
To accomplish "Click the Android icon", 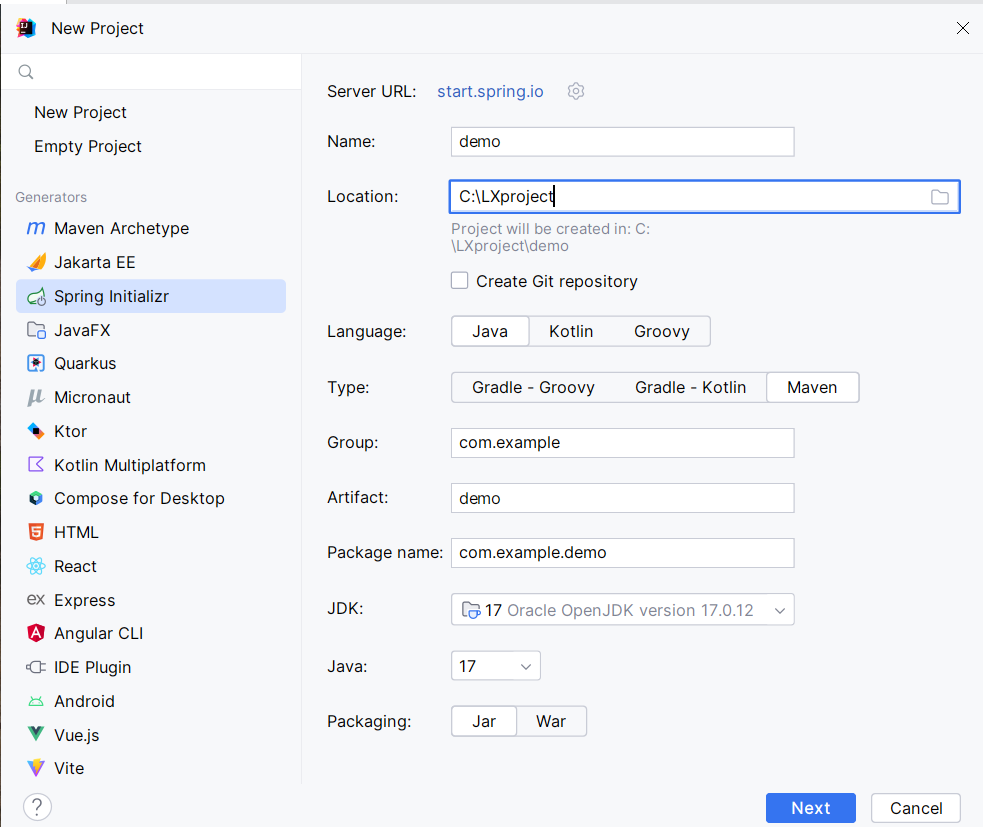I will (x=36, y=701).
